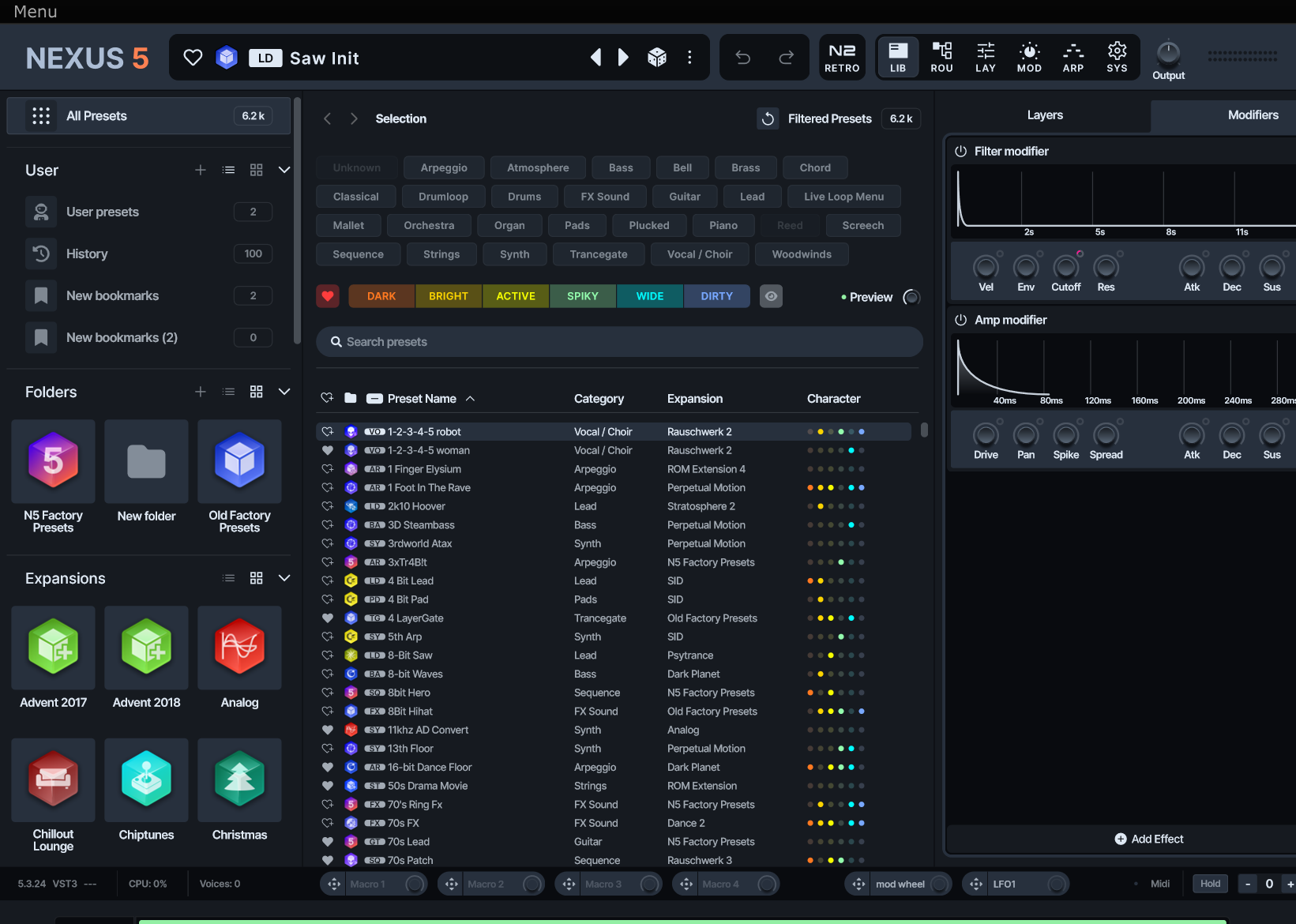Open the SYS system settings
Viewport: 1296px width, 924px height.
[1117, 58]
